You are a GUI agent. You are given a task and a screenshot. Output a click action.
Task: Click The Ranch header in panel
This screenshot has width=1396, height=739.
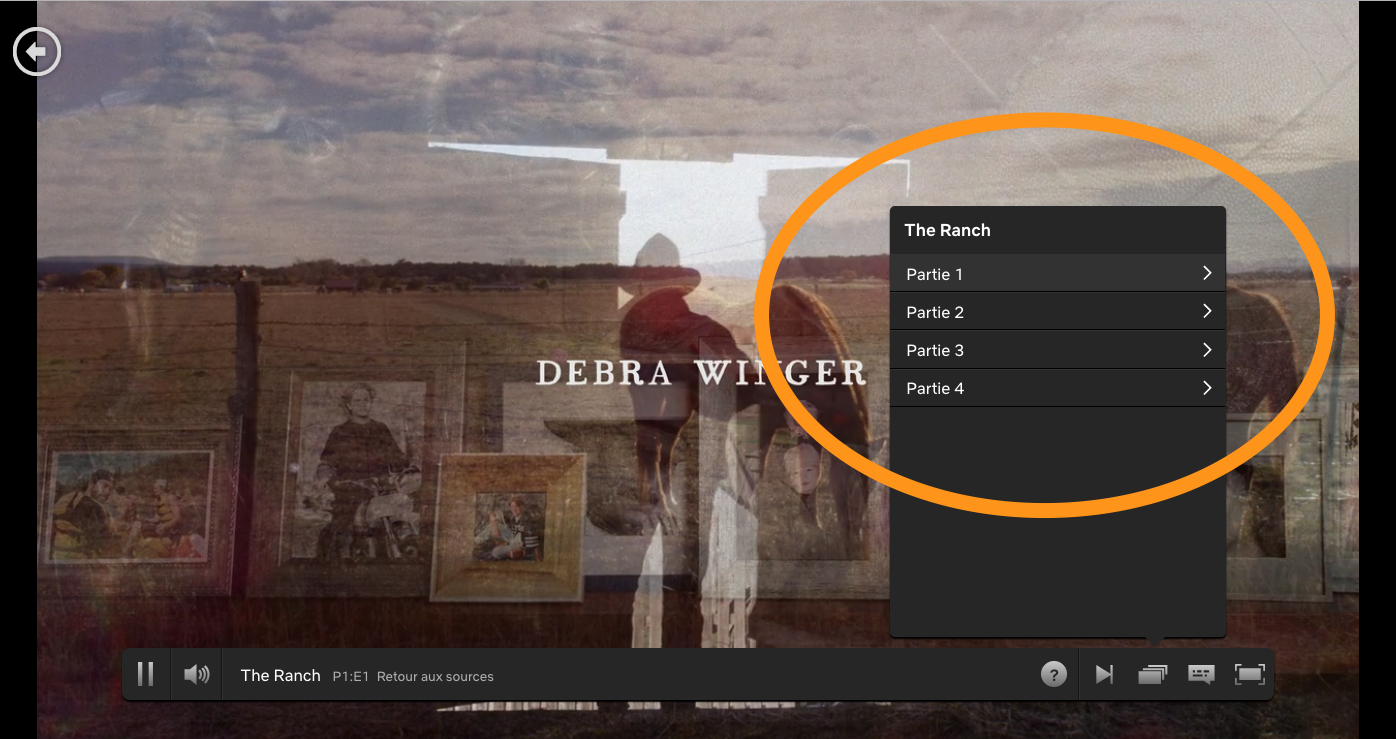(947, 230)
